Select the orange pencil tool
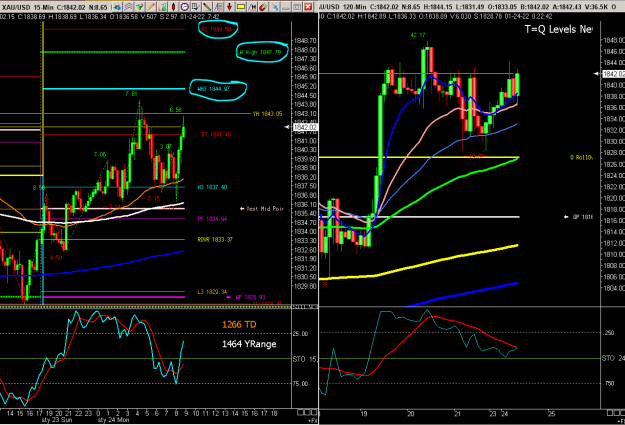Viewport: 625px width, 425px height. pos(151,7)
